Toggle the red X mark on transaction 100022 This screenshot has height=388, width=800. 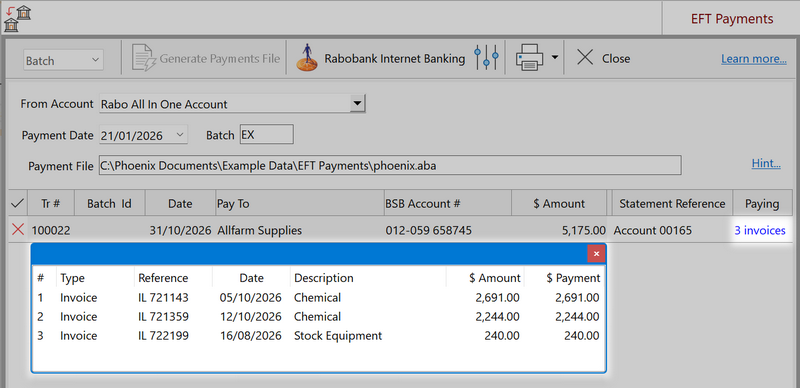pos(18,230)
